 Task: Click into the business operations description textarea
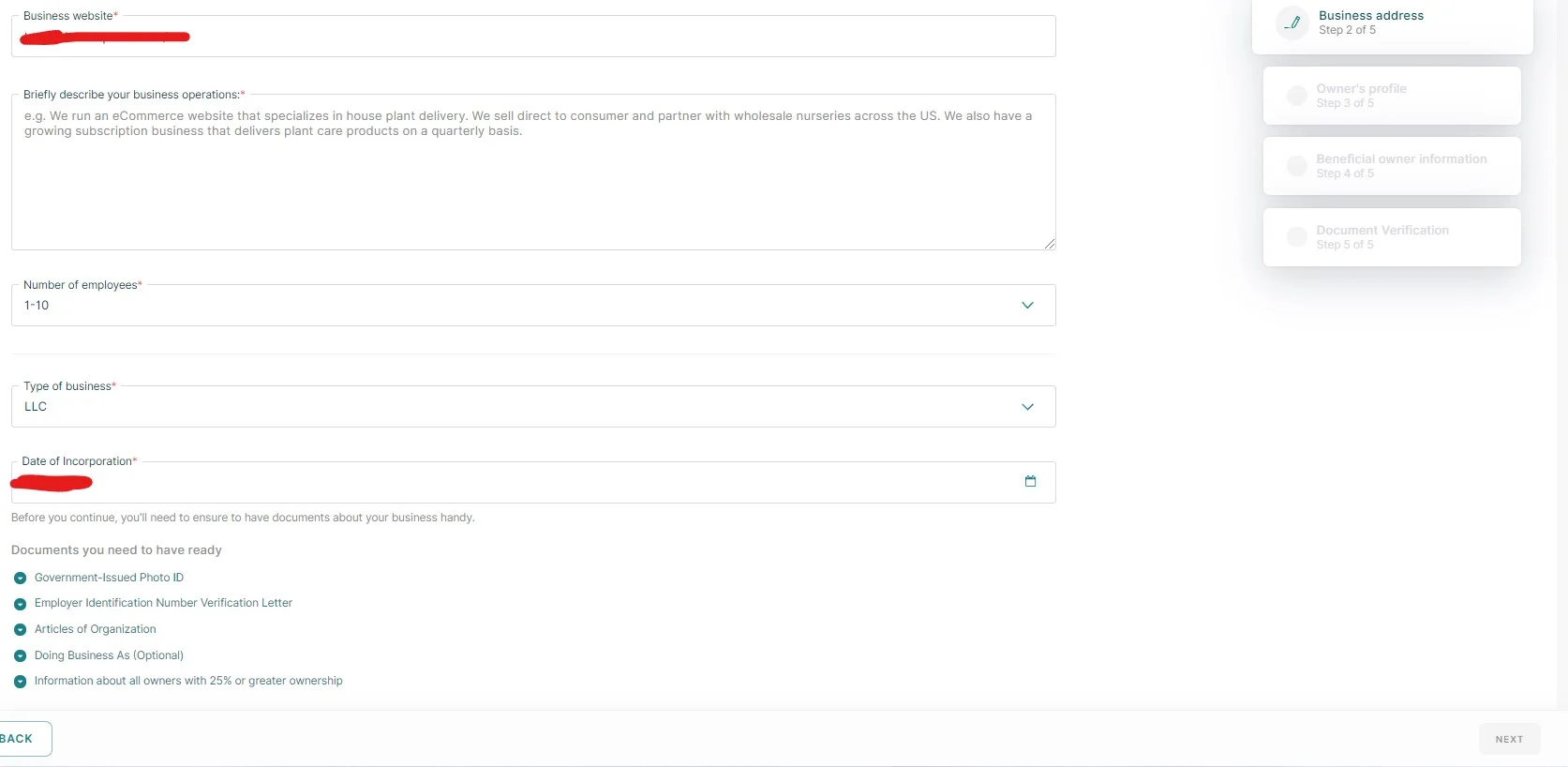[532, 178]
